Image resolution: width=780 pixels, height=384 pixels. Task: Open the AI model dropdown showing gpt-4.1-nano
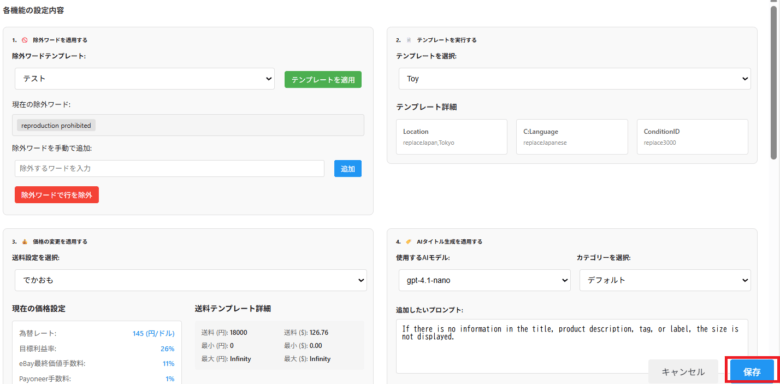coord(485,280)
